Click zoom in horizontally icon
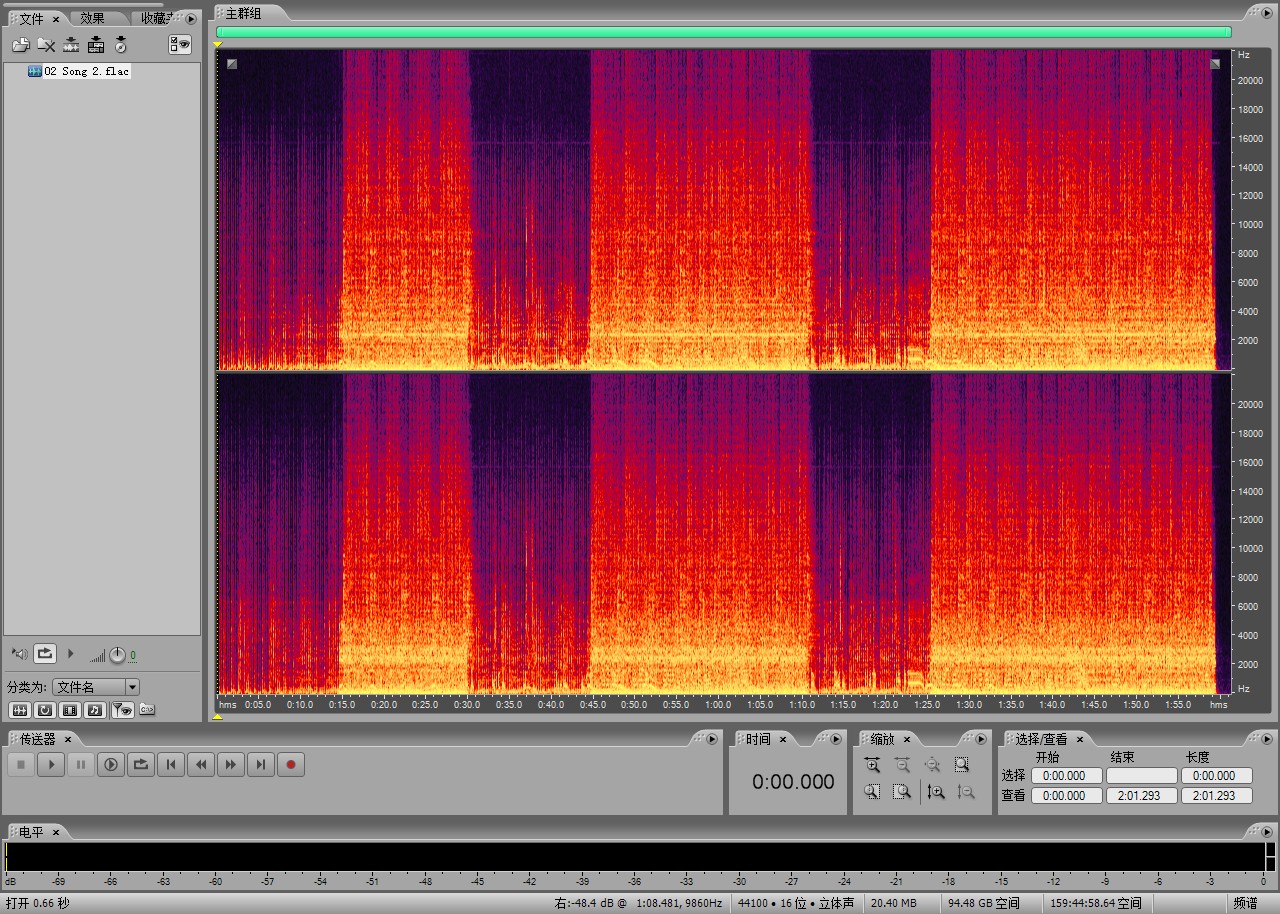Screen dimensions: 1280x914 (873, 765)
